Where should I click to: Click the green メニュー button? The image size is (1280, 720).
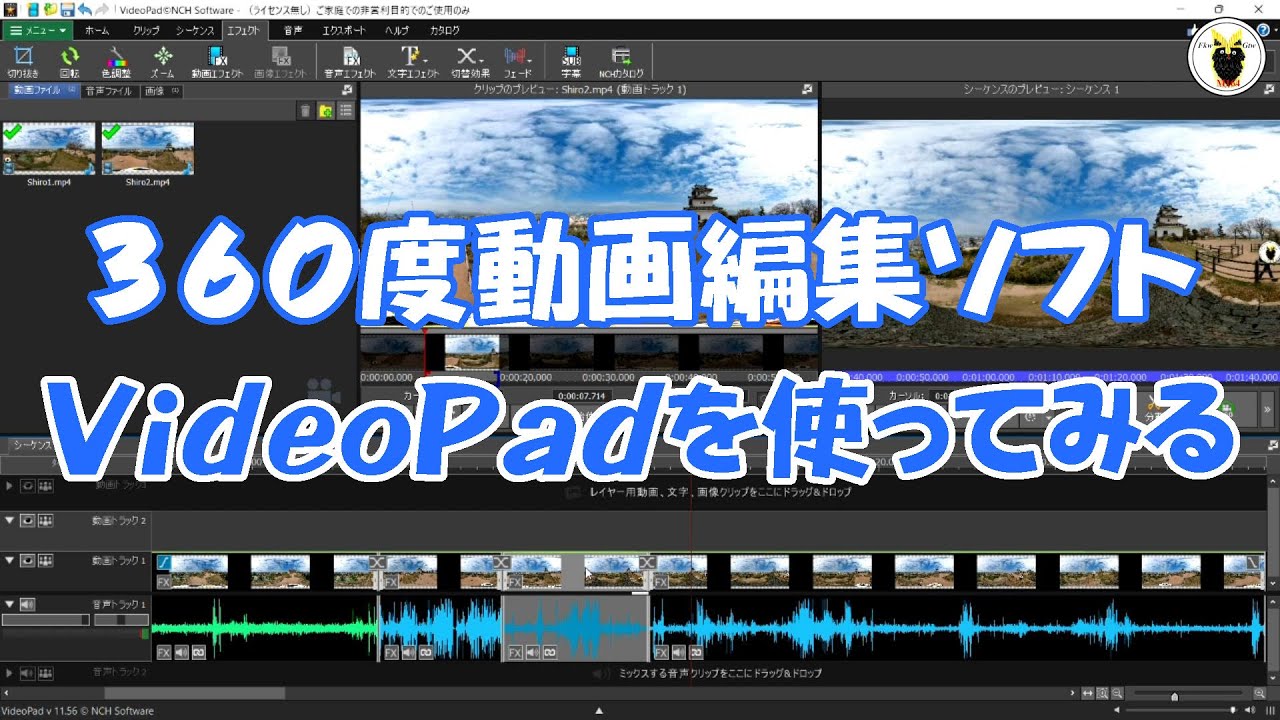click(x=38, y=31)
